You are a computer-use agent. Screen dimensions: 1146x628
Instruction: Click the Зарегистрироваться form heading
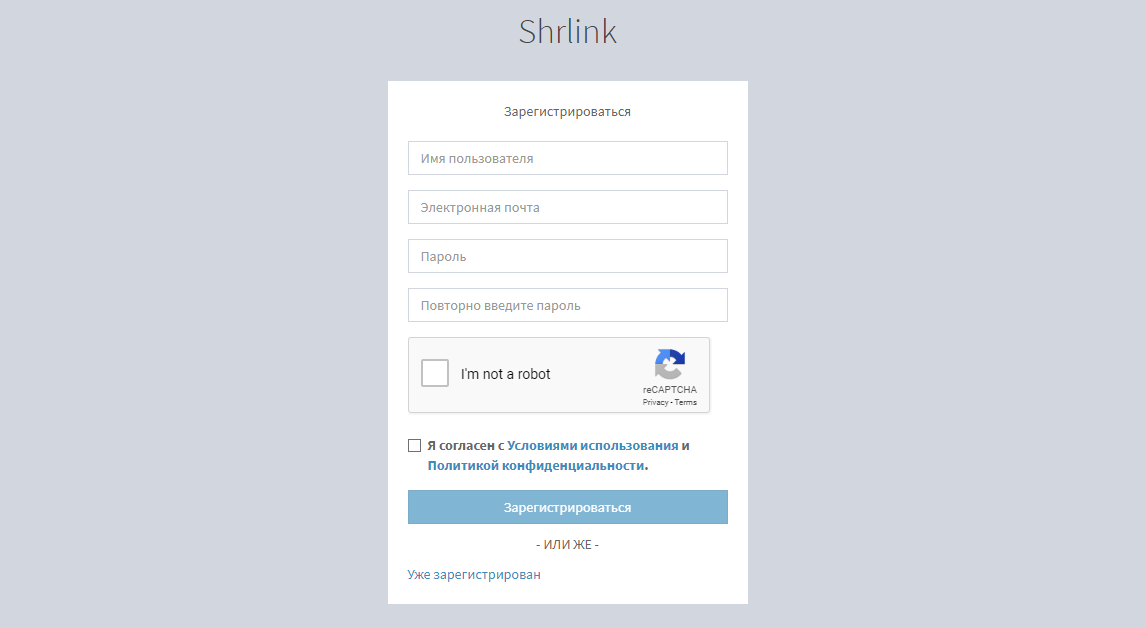pyautogui.click(x=567, y=112)
